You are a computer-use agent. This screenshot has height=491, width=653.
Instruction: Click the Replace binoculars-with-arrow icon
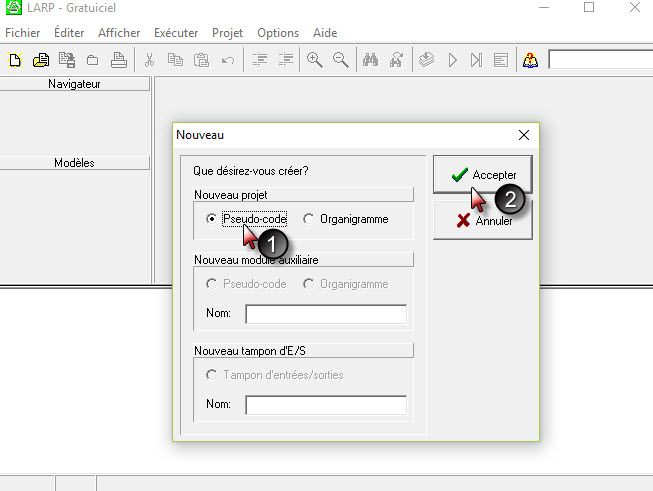tap(396, 60)
